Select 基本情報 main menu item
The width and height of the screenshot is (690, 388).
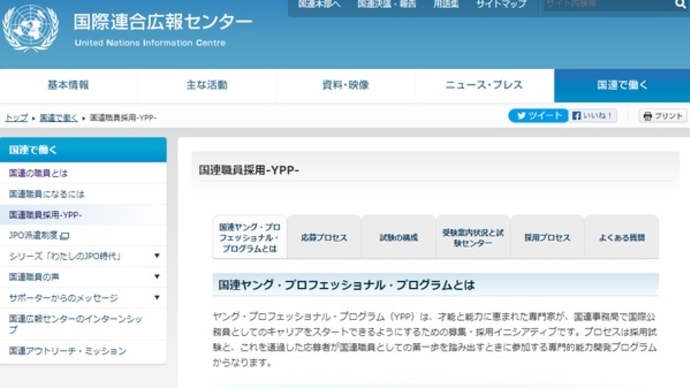pyautogui.click(x=69, y=85)
